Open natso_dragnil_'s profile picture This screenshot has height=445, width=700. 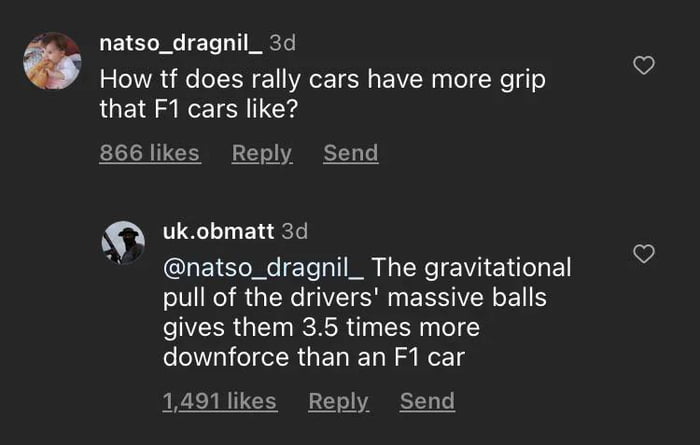tap(52, 61)
